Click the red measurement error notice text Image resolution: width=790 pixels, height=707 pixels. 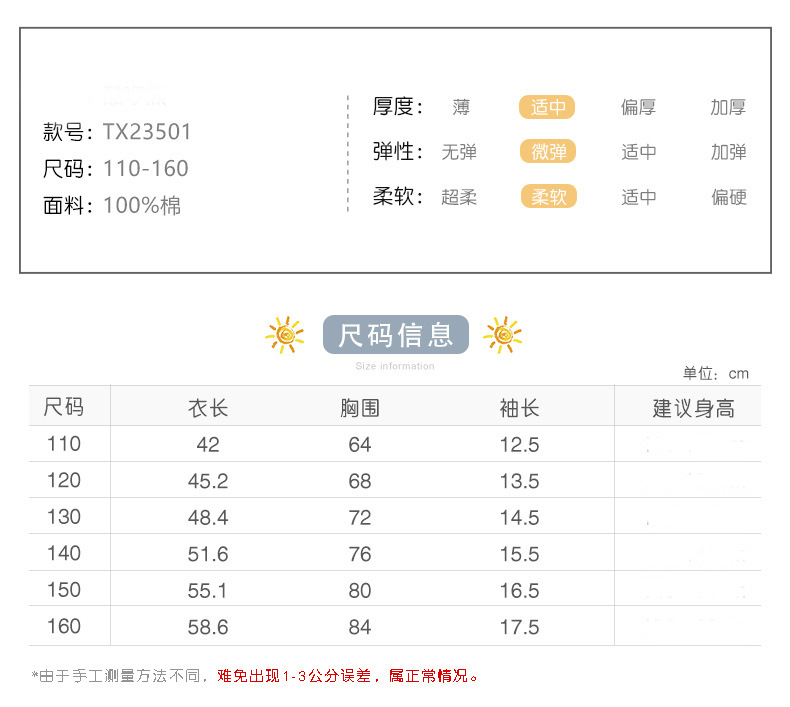[x=348, y=676]
